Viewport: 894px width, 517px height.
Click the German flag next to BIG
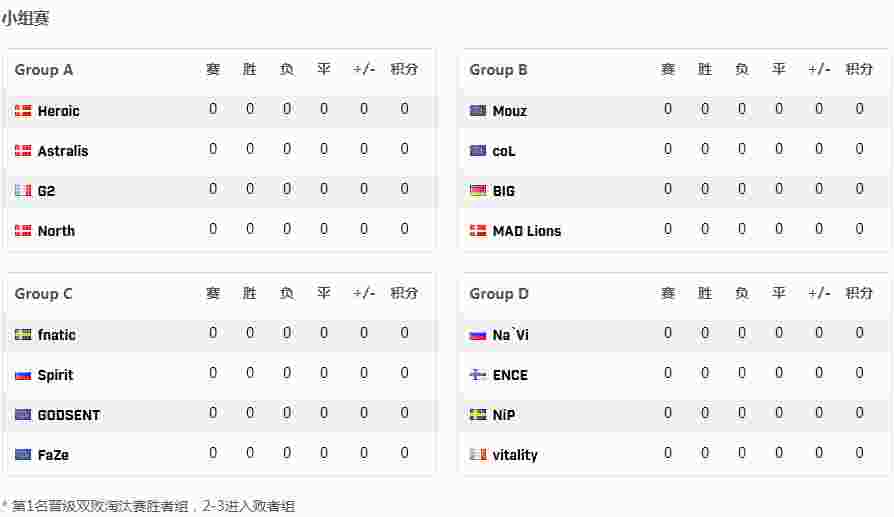tap(478, 190)
